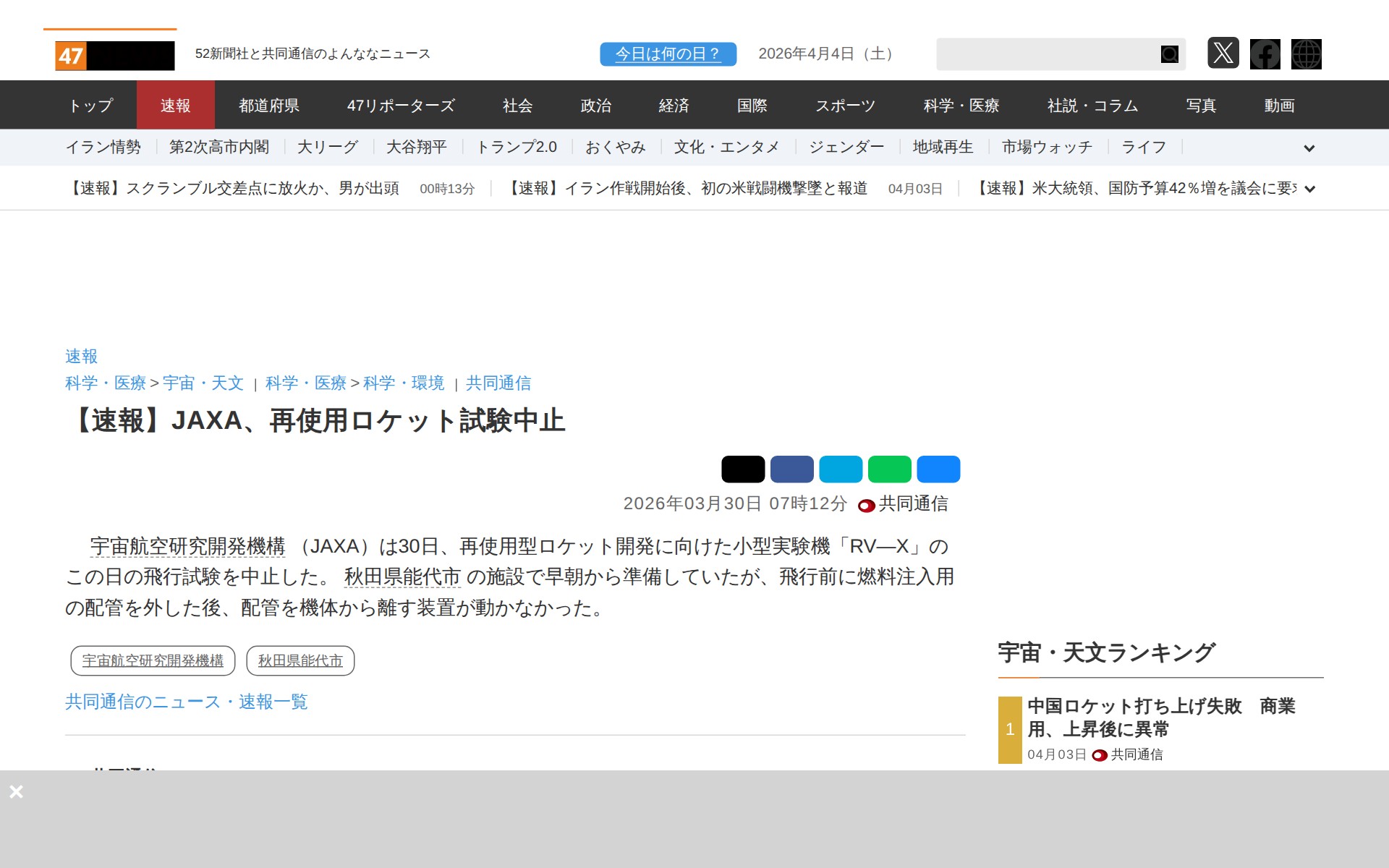Viewport: 1389px width, 868px height.
Task: Go to the スポーツ navigation tab
Action: pyautogui.click(x=845, y=106)
